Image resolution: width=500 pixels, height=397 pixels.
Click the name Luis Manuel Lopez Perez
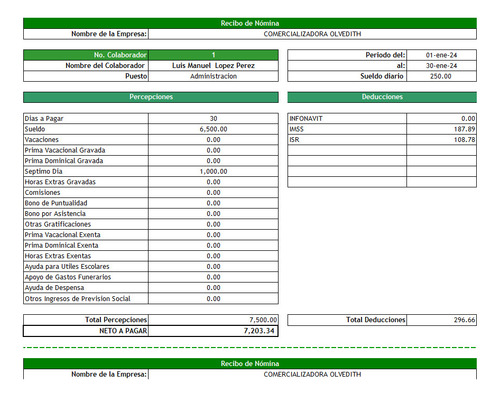213,66
